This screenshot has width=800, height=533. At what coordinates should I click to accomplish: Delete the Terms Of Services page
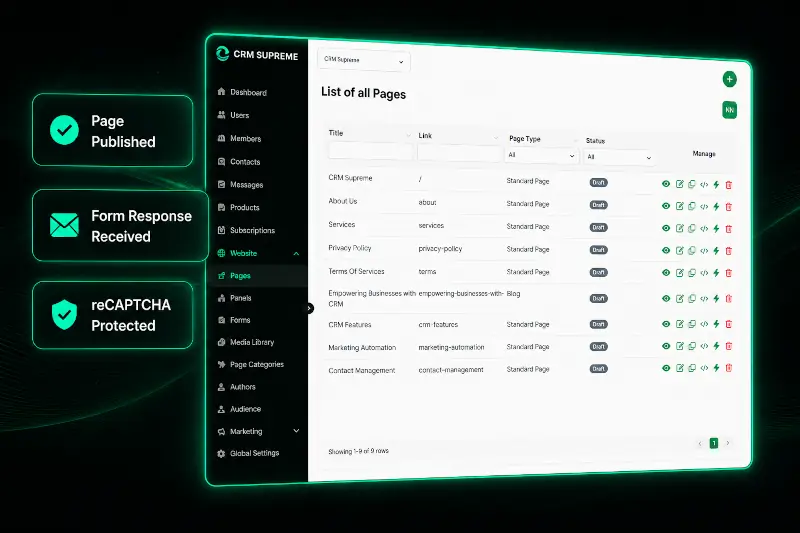[729, 273]
